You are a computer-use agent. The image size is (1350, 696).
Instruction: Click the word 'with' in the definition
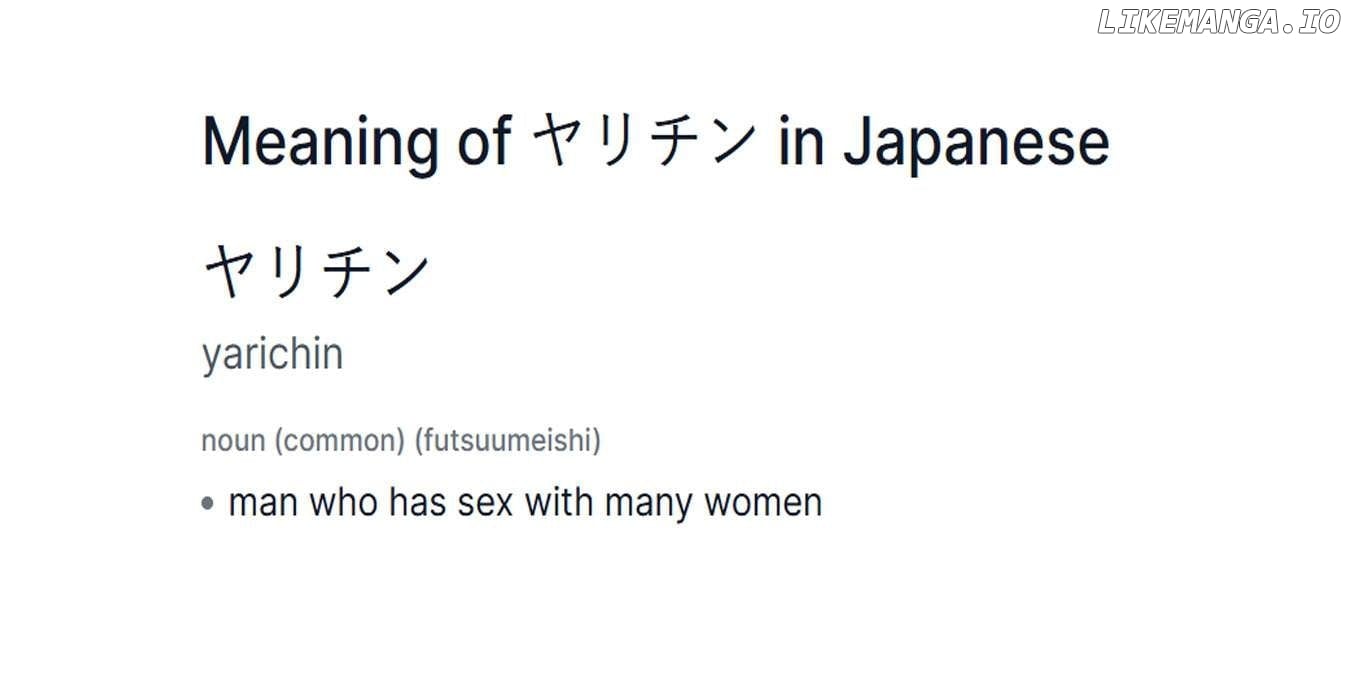tap(560, 503)
